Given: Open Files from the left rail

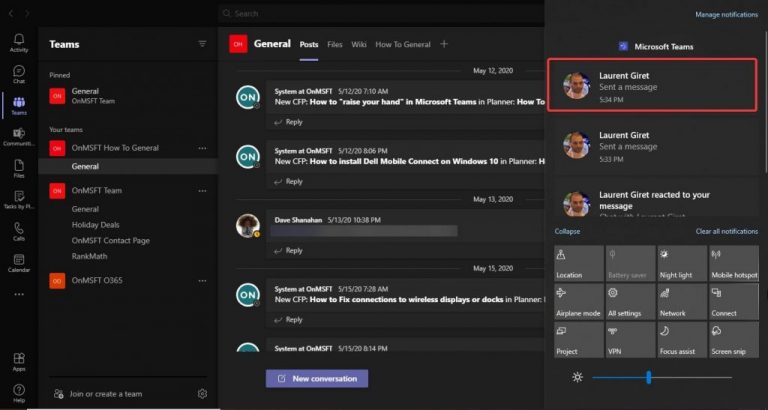Looking at the screenshot, I should tap(19, 169).
